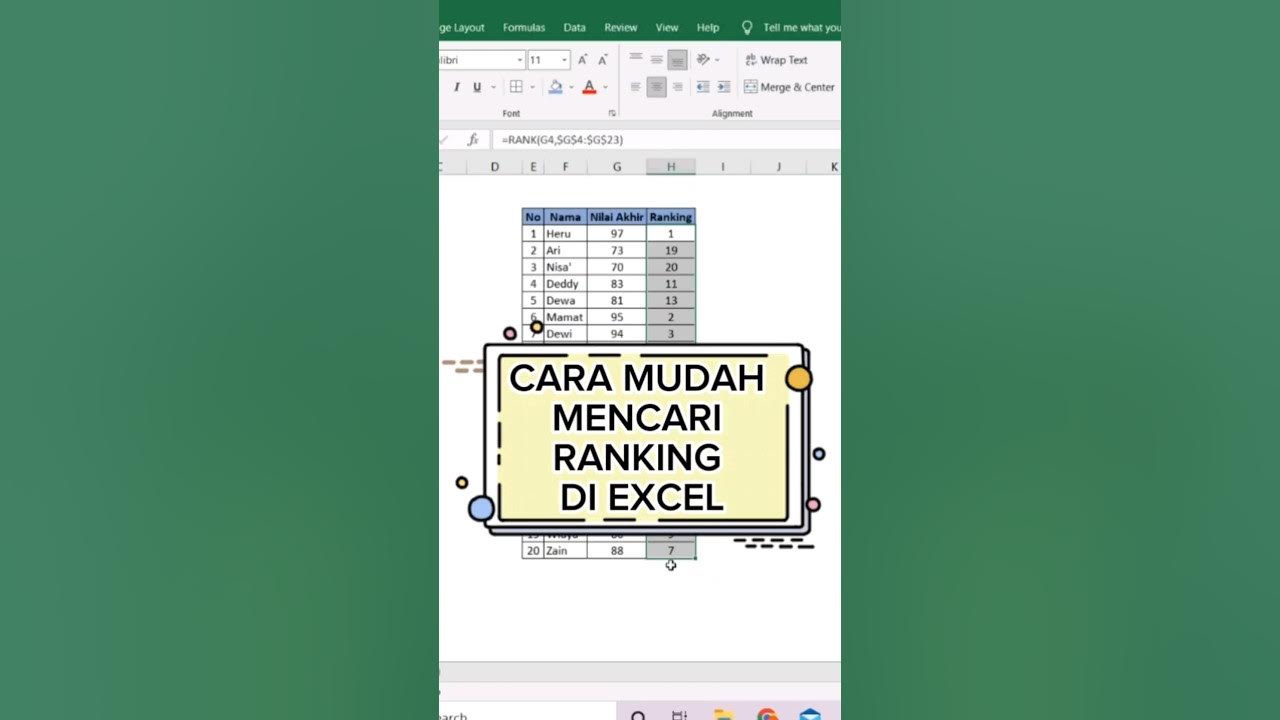Select the cell containing Zain
The height and width of the screenshot is (720, 1280).
coord(565,550)
